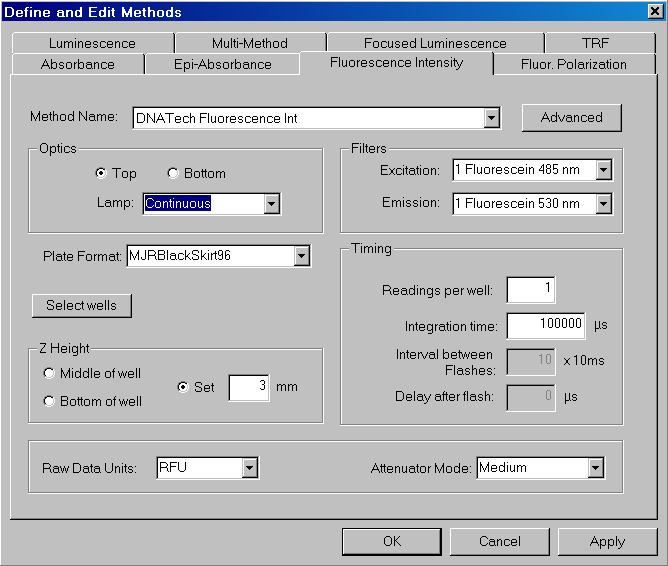668x566 pixels.
Task: Click the Integration time input field
Action: point(545,325)
